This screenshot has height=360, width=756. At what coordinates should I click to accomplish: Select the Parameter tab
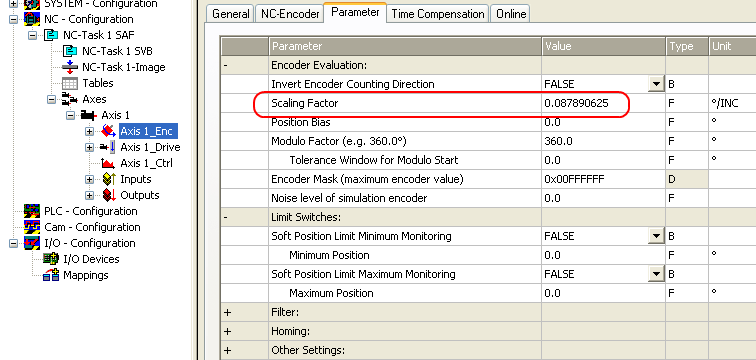(x=355, y=12)
